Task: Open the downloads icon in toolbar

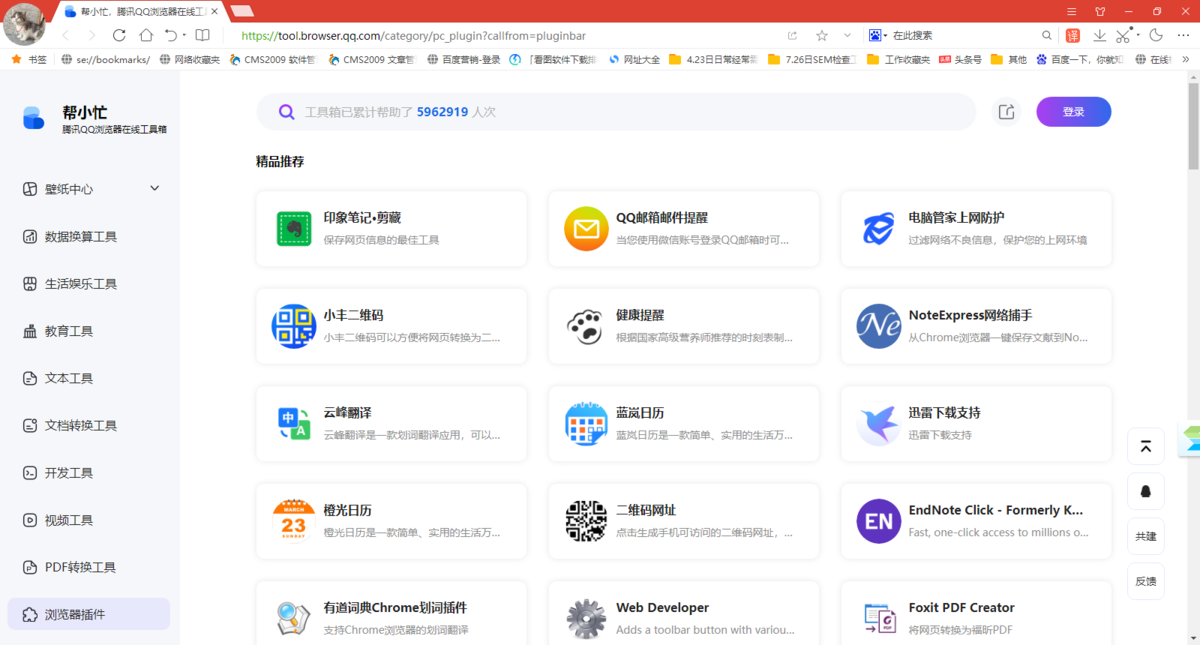Action: coord(1098,34)
